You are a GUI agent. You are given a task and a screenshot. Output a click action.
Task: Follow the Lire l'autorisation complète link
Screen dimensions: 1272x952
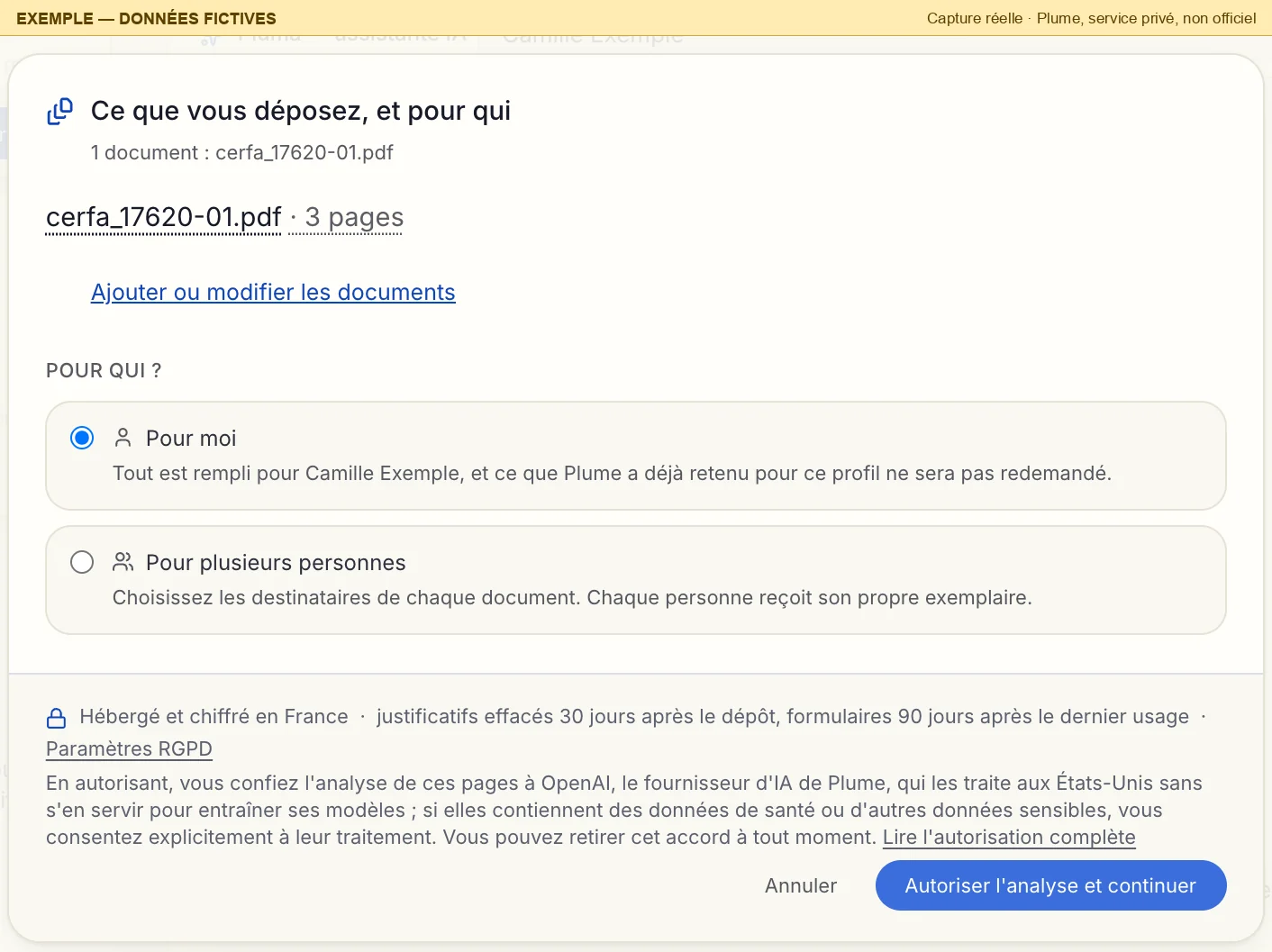(x=1009, y=837)
